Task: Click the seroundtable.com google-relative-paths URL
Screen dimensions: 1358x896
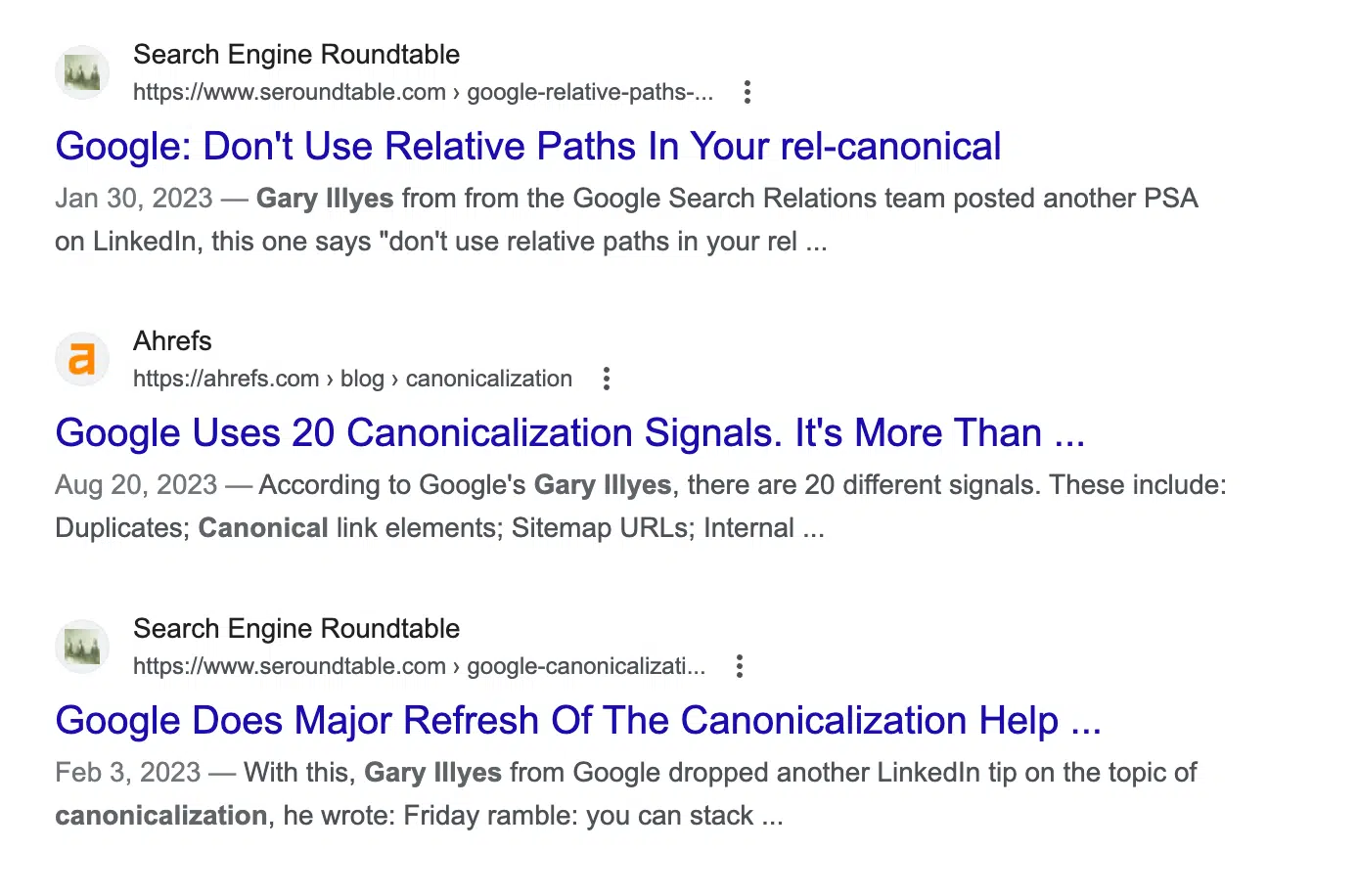Action: pos(423,92)
